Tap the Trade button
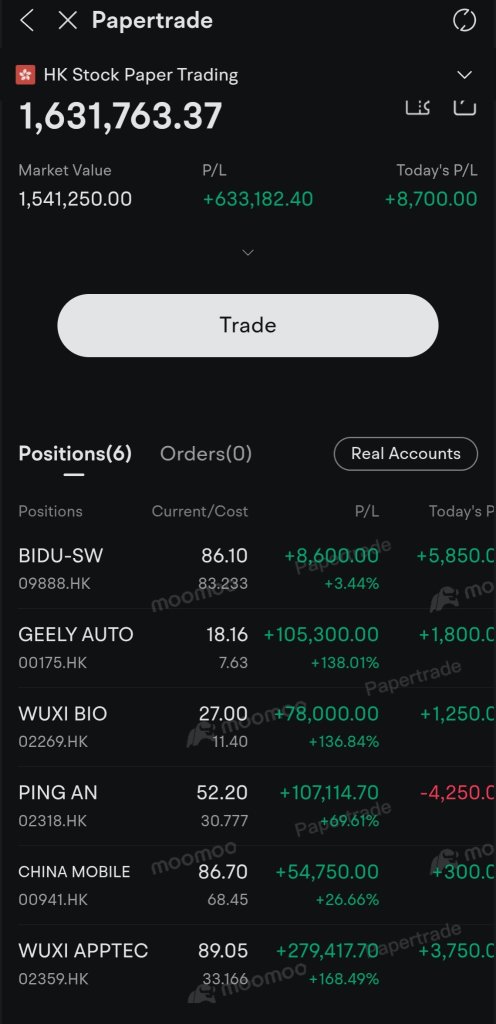Image resolution: width=496 pixels, height=1024 pixels. [248, 325]
